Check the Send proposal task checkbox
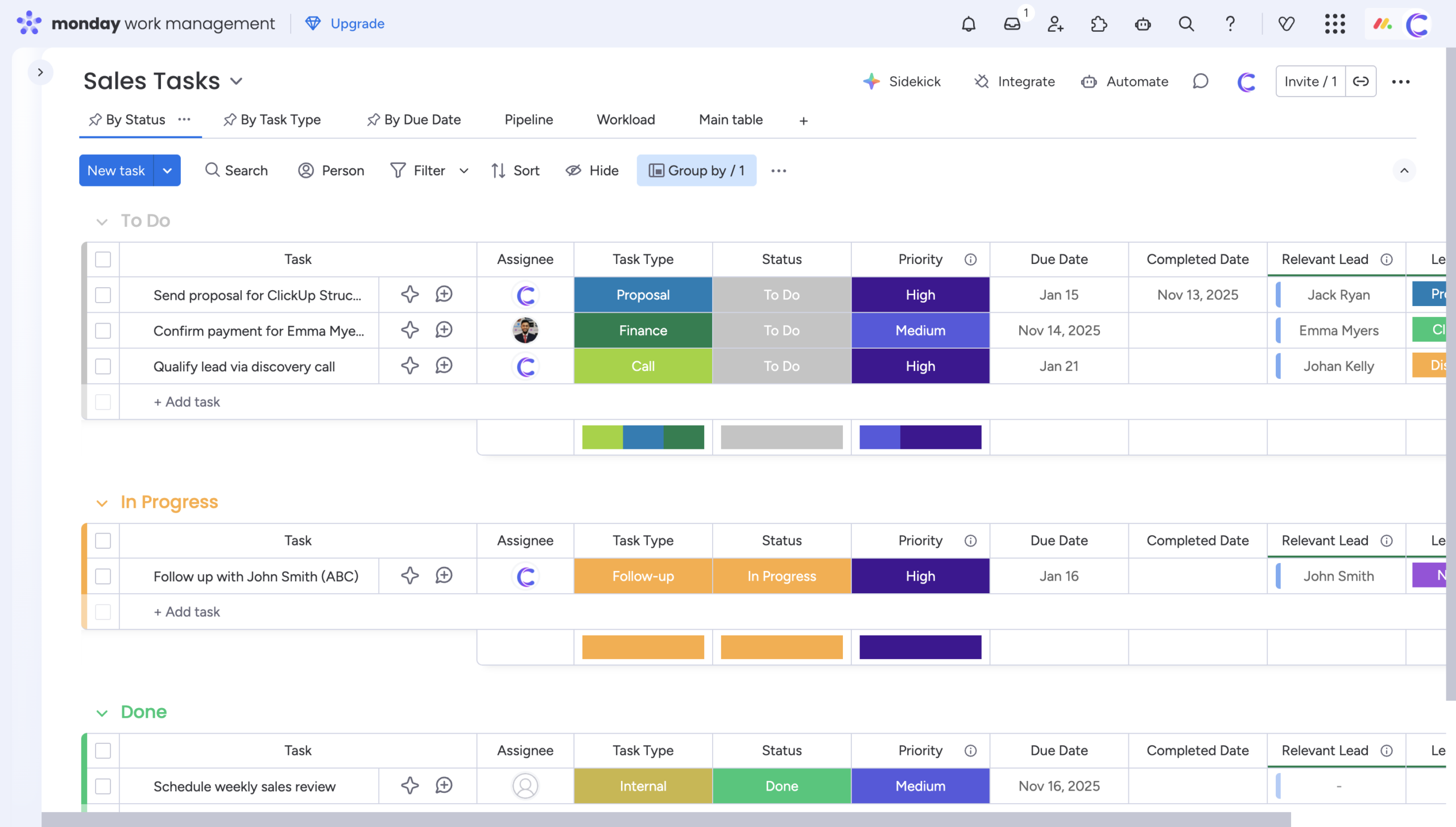The width and height of the screenshot is (1456, 827). [103, 295]
